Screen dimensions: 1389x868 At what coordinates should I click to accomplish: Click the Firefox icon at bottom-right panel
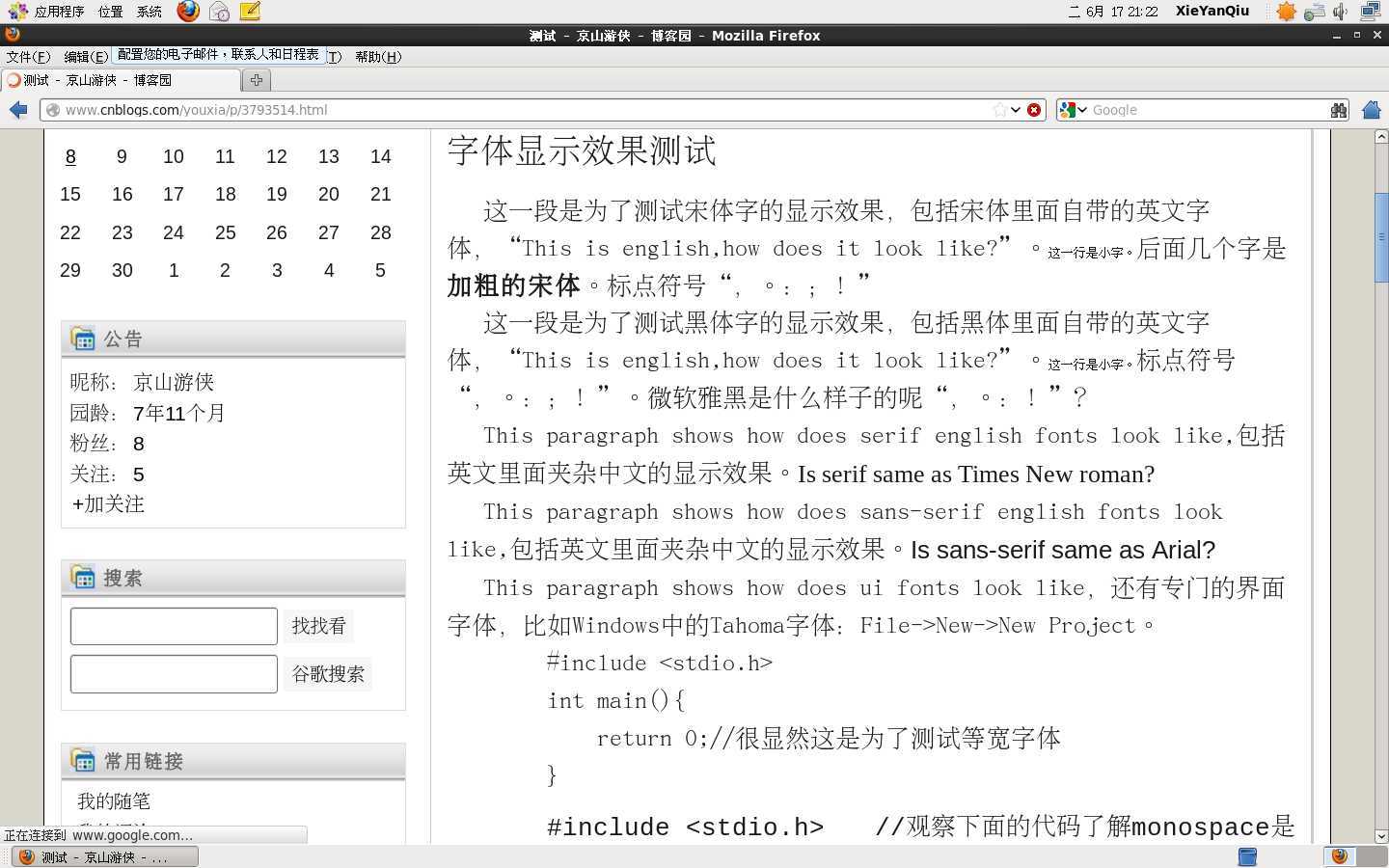point(1339,856)
